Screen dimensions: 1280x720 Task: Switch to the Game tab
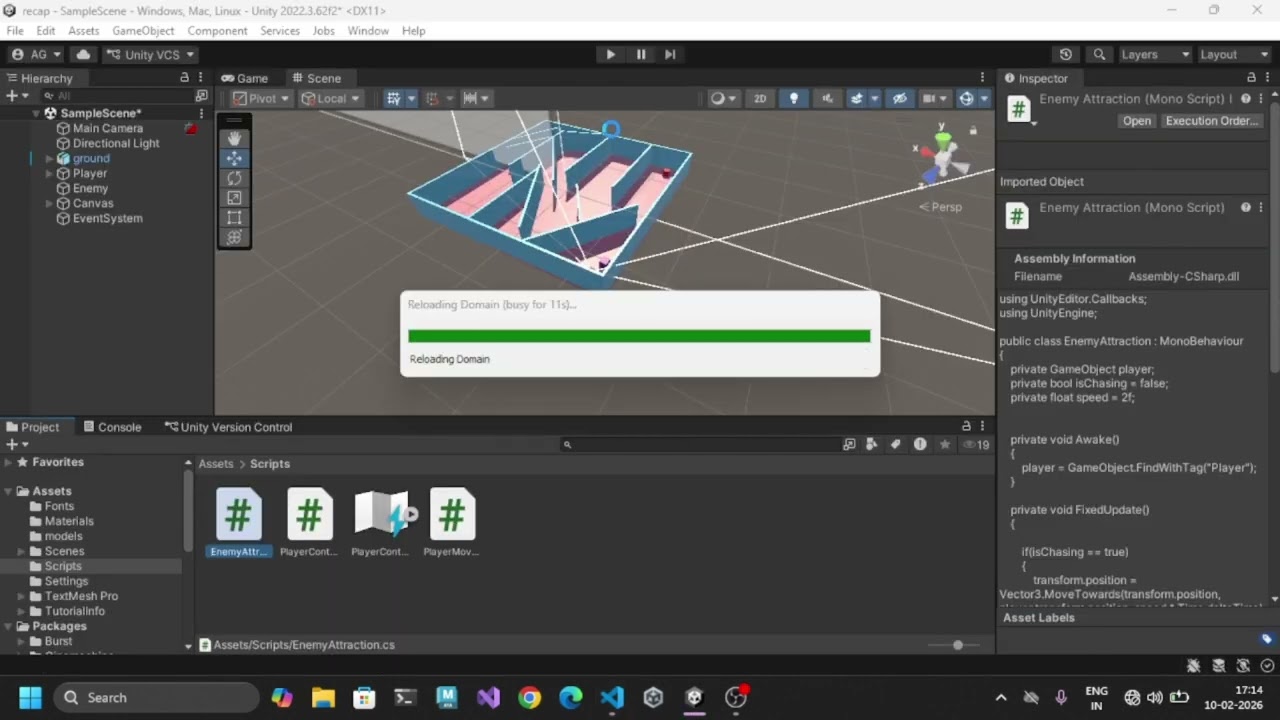pyautogui.click(x=245, y=78)
